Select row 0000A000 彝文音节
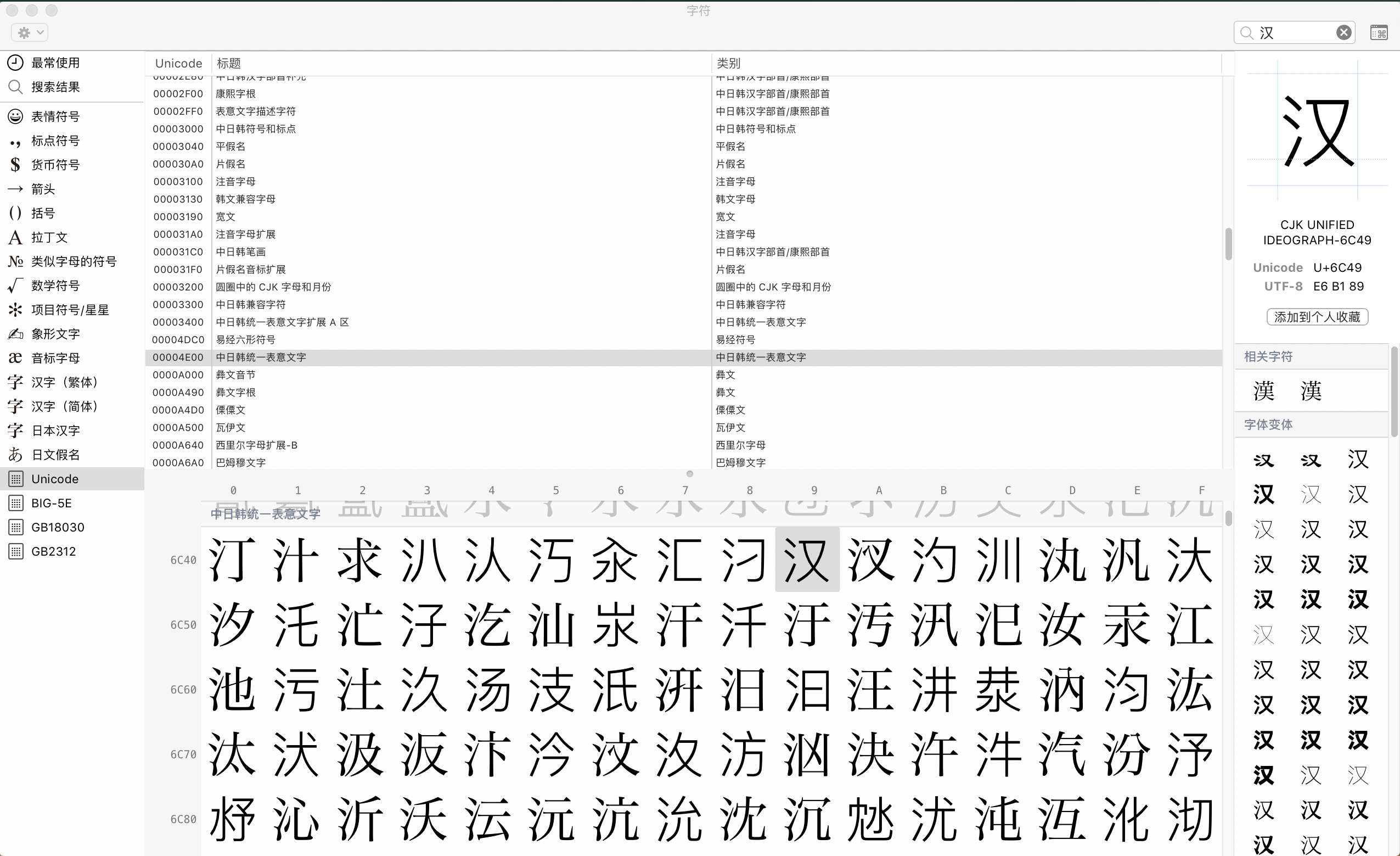The image size is (1400, 856). pos(684,375)
